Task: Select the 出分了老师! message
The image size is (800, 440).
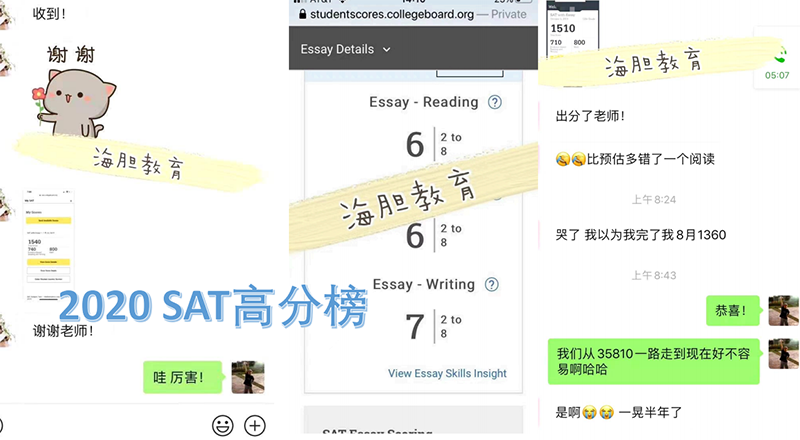Action: coord(590,116)
